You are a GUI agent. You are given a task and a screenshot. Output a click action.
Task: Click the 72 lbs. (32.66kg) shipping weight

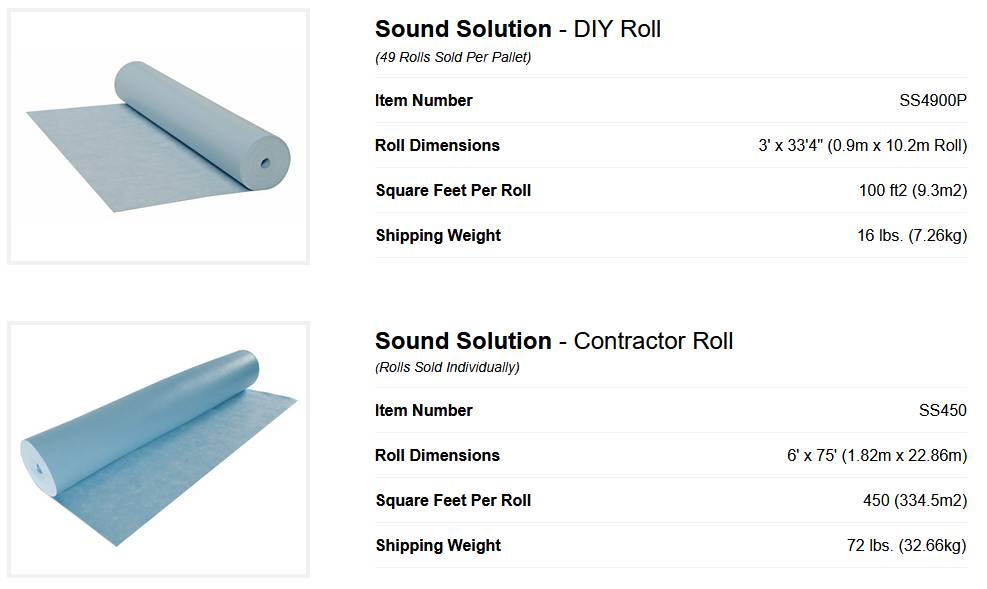point(906,545)
